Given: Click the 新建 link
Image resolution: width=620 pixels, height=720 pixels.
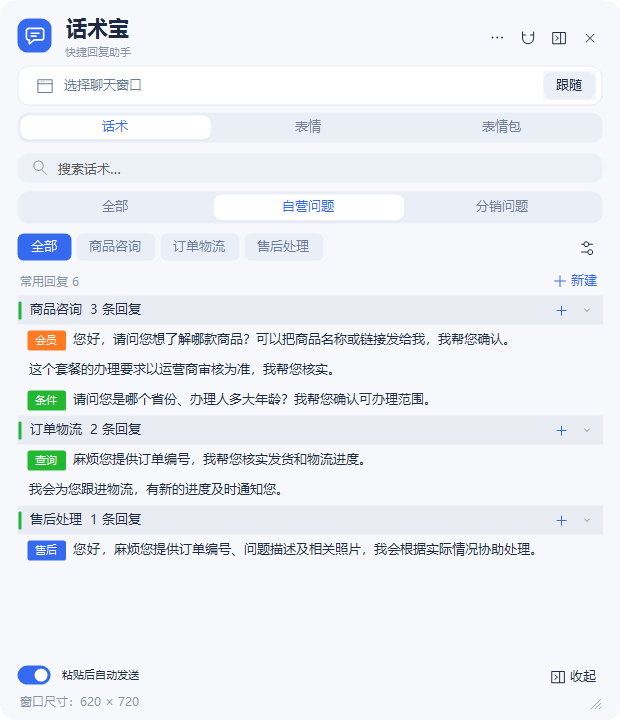Looking at the screenshot, I should click(575, 281).
